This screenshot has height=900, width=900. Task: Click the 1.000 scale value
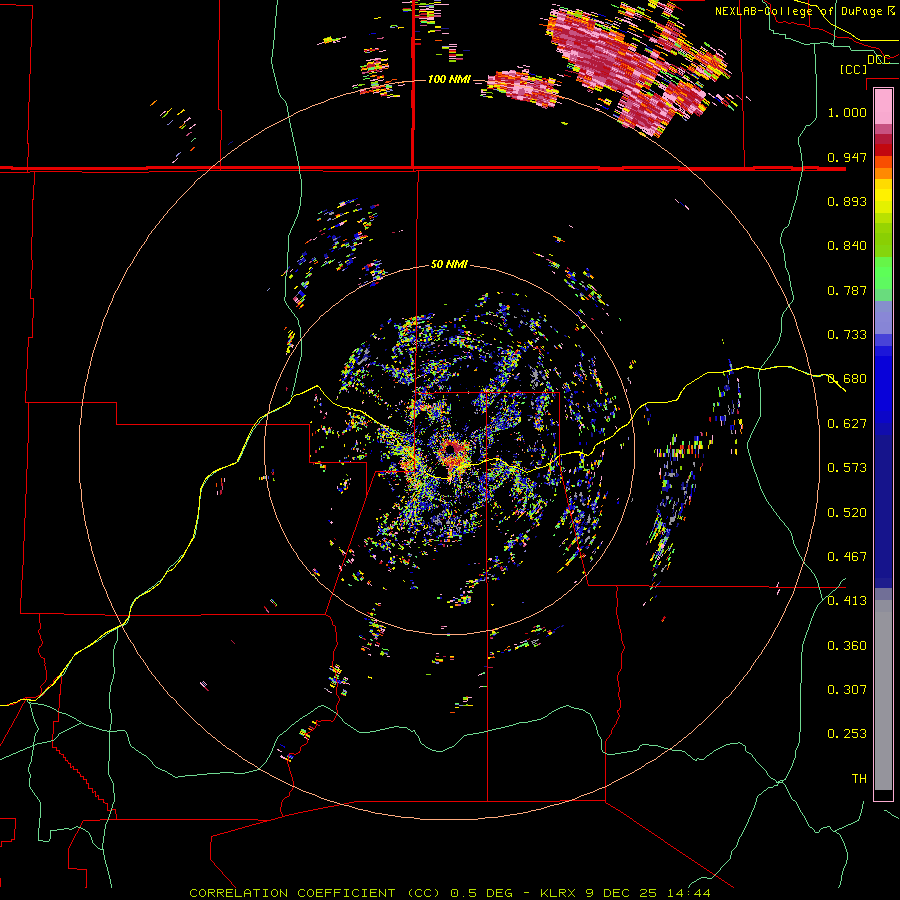coord(847,112)
